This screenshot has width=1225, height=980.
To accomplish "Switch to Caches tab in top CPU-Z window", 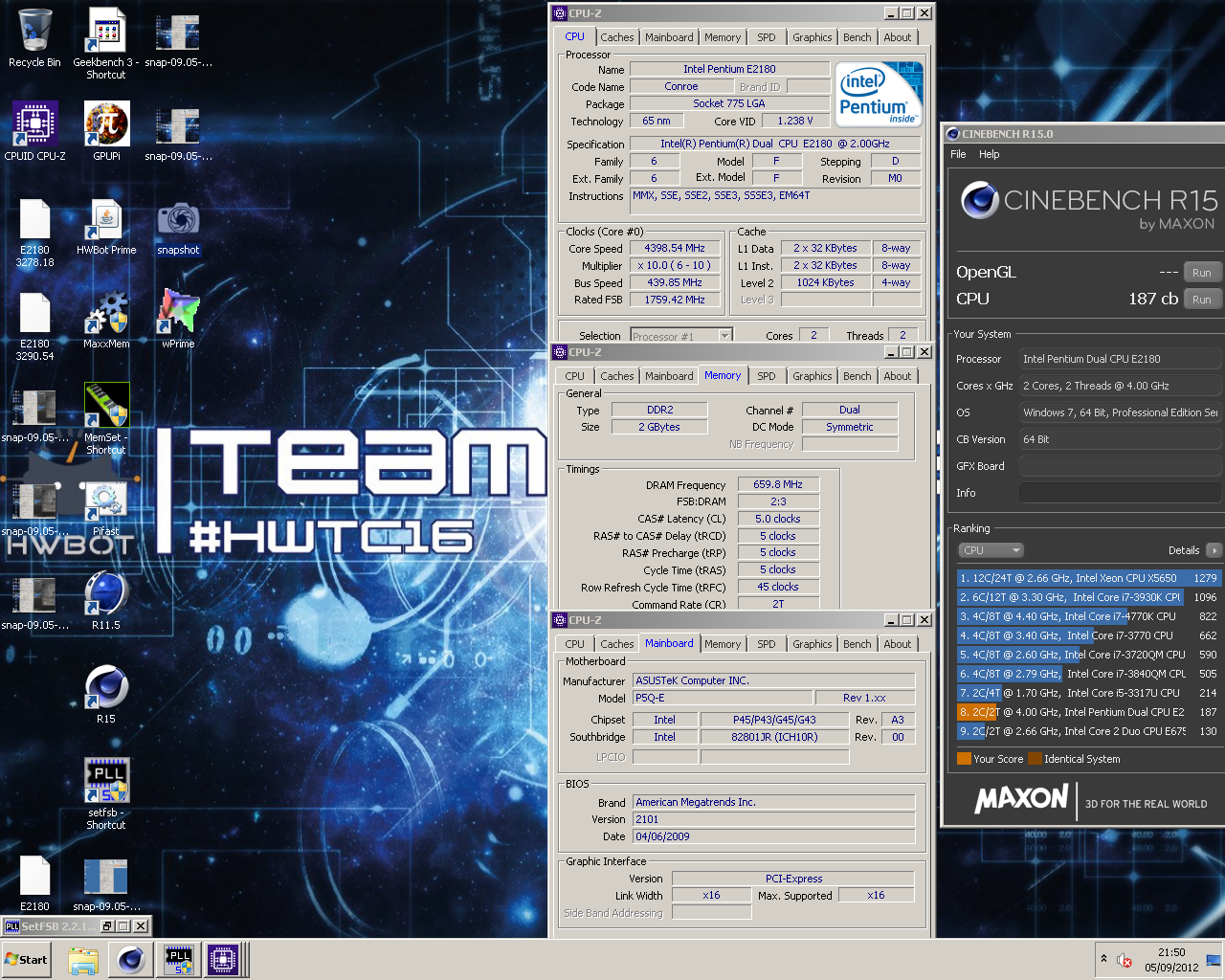I will 617,37.
